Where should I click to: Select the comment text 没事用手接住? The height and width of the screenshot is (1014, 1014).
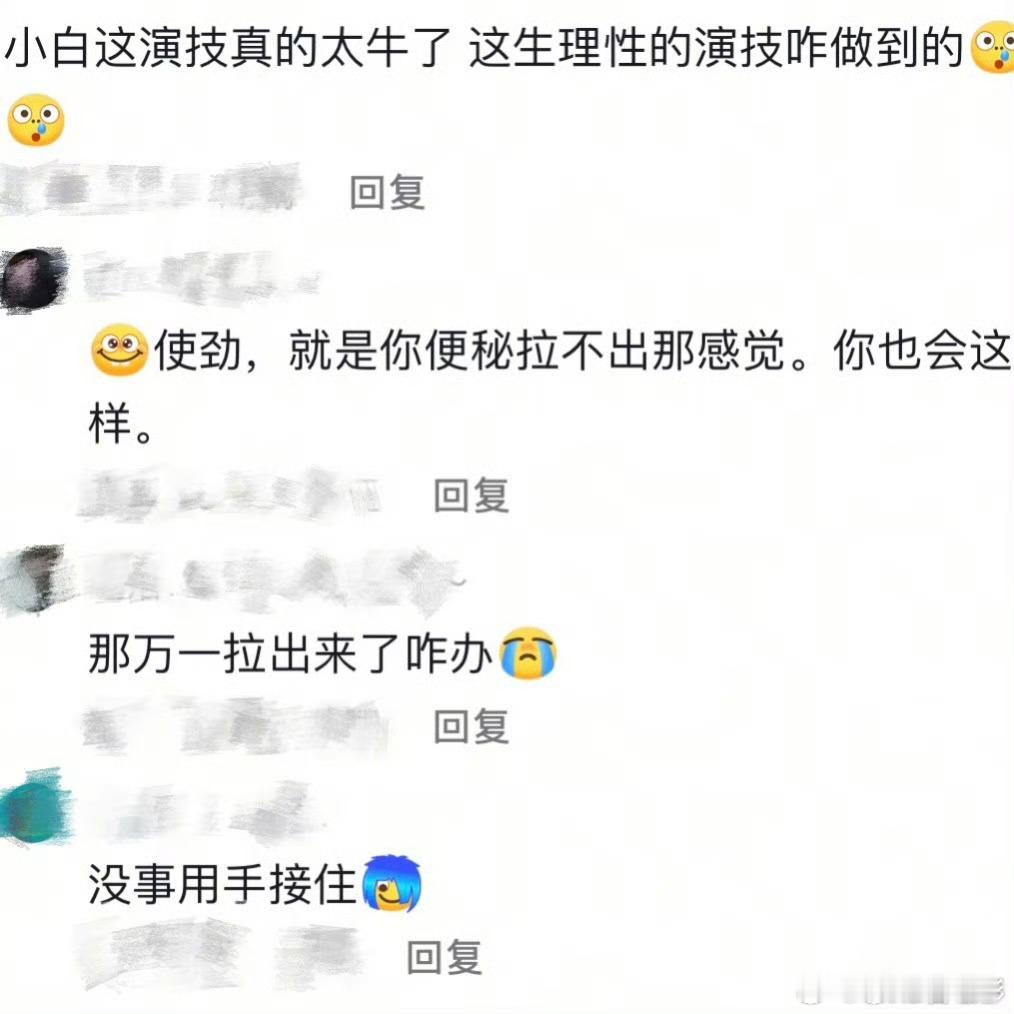coord(222,884)
